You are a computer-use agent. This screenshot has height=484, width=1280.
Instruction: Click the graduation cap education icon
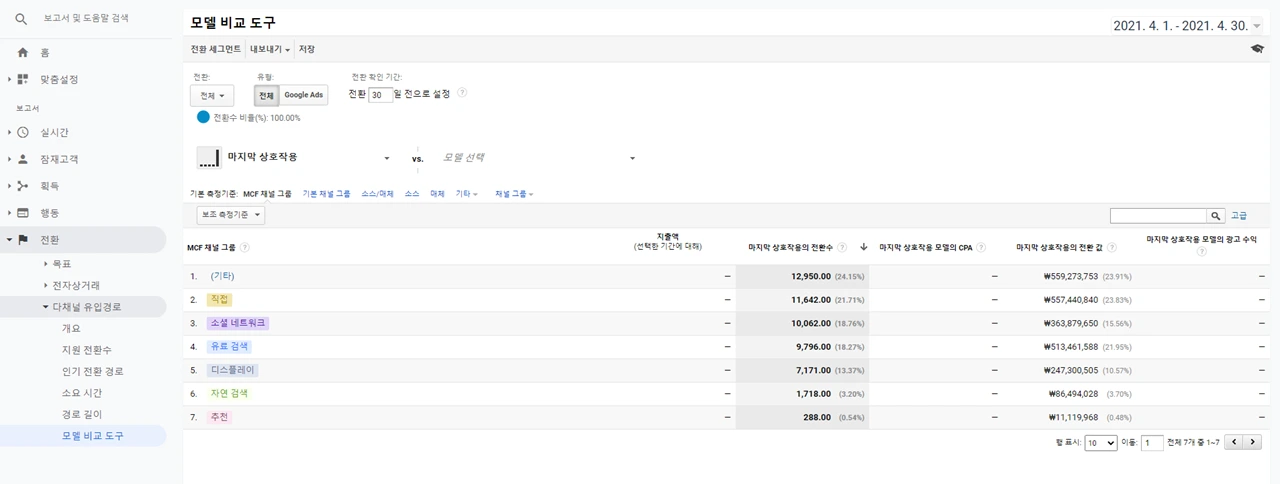(1257, 48)
